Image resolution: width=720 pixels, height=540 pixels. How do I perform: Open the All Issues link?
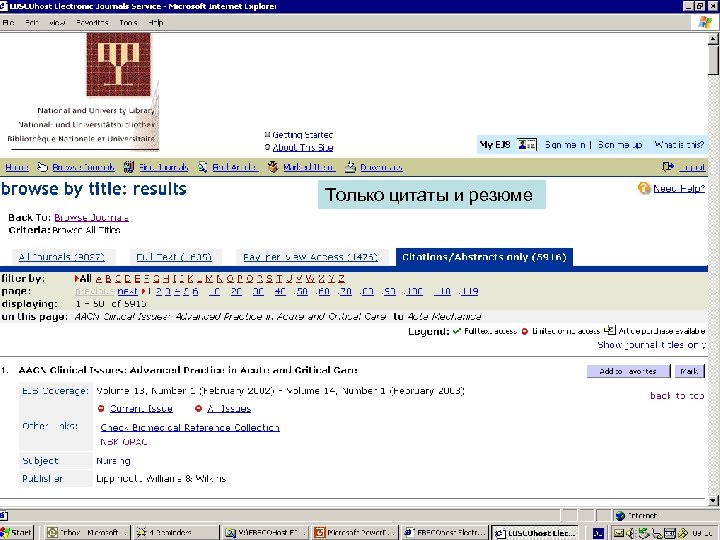coord(229,409)
